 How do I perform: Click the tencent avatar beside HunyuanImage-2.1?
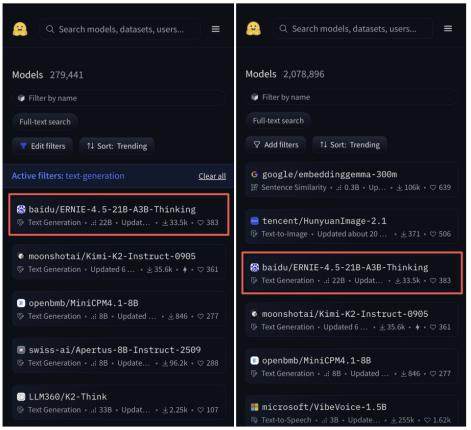pos(254,221)
